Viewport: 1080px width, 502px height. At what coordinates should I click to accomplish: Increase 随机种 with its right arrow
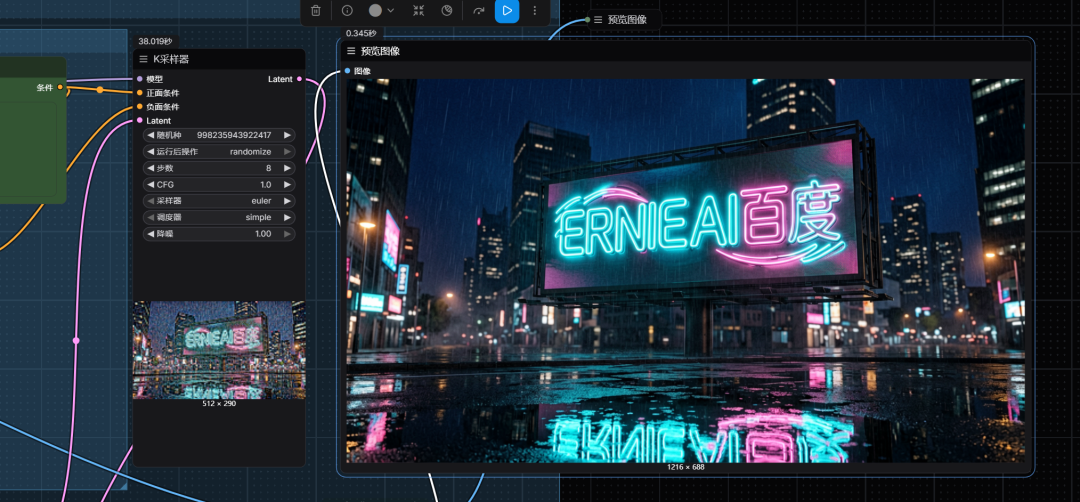pyautogui.click(x=287, y=135)
